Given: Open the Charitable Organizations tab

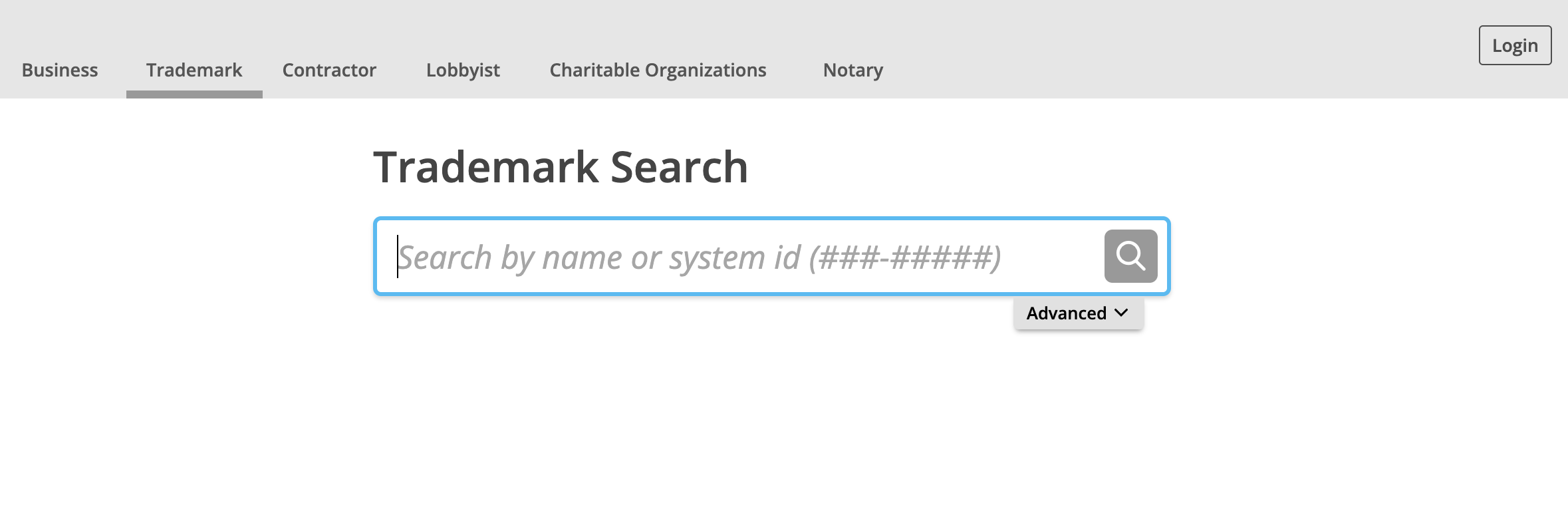Looking at the screenshot, I should (658, 70).
